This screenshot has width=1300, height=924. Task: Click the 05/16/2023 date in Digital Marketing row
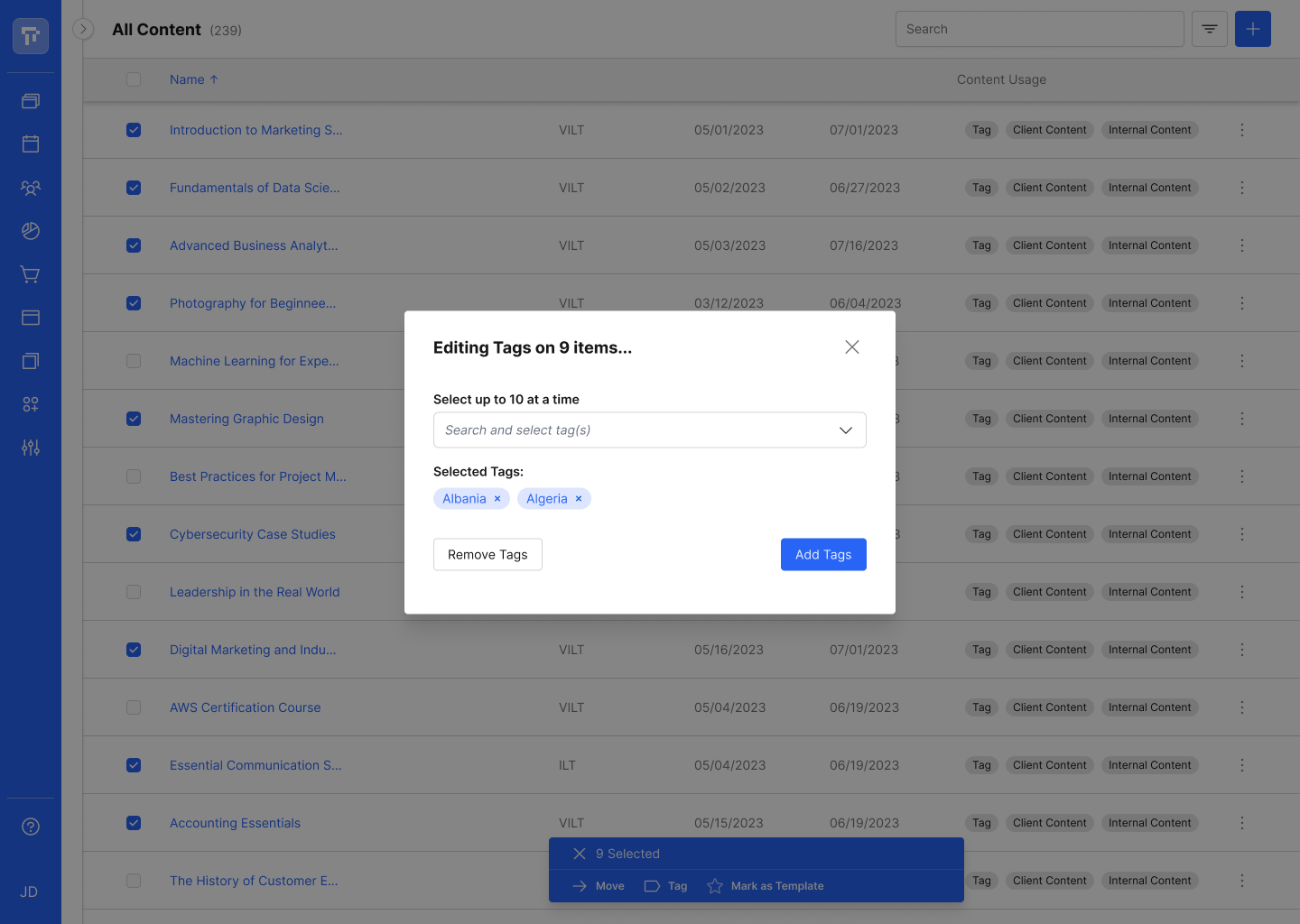(x=729, y=650)
